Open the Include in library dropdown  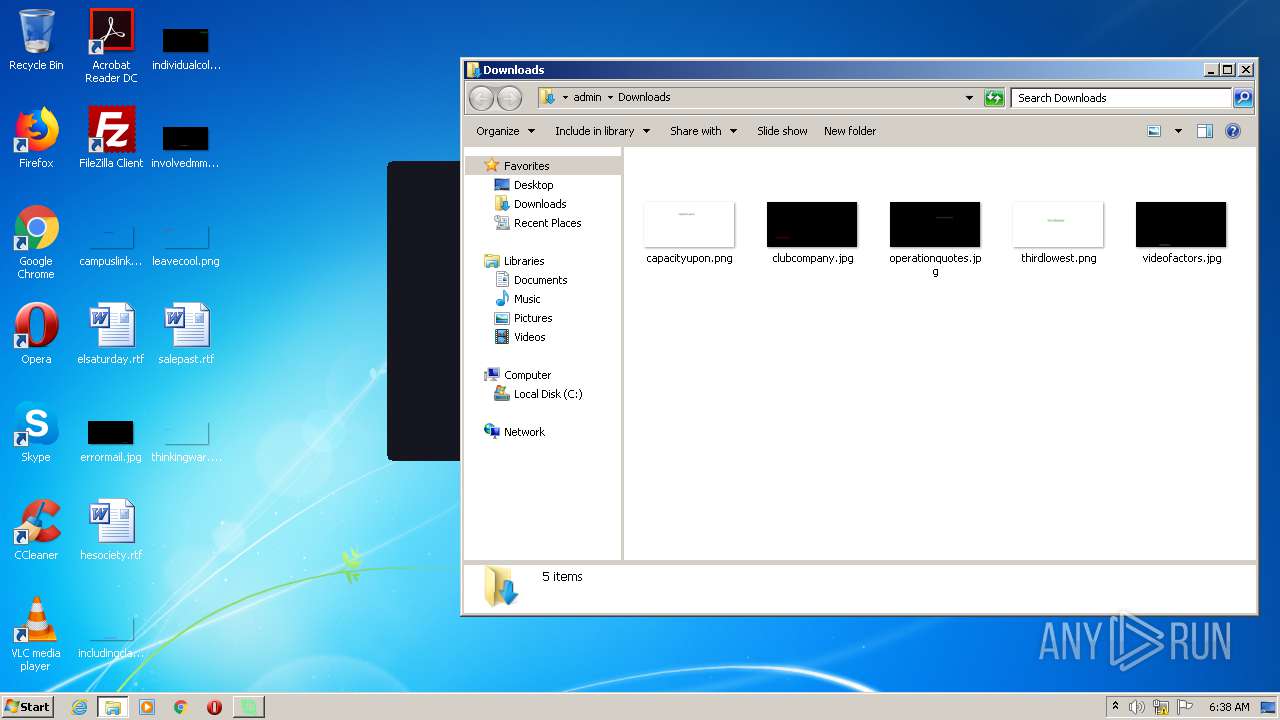[602, 131]
